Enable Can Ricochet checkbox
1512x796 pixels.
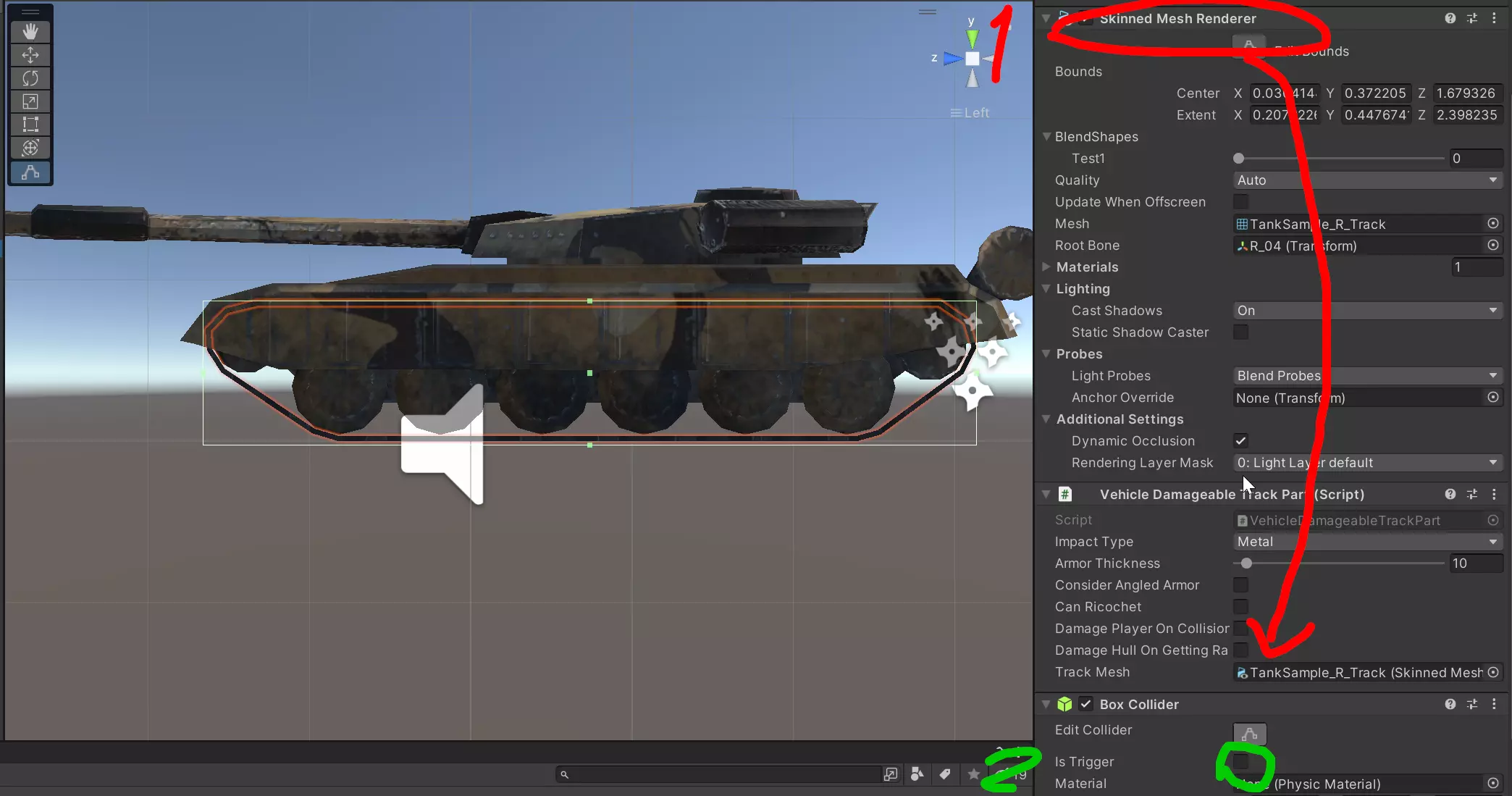point(1240,607)
